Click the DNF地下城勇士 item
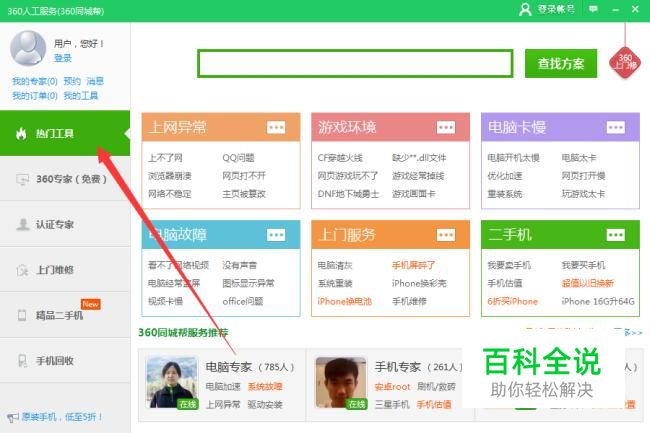The width and height of the screenshot is (650, 433). 348,194
